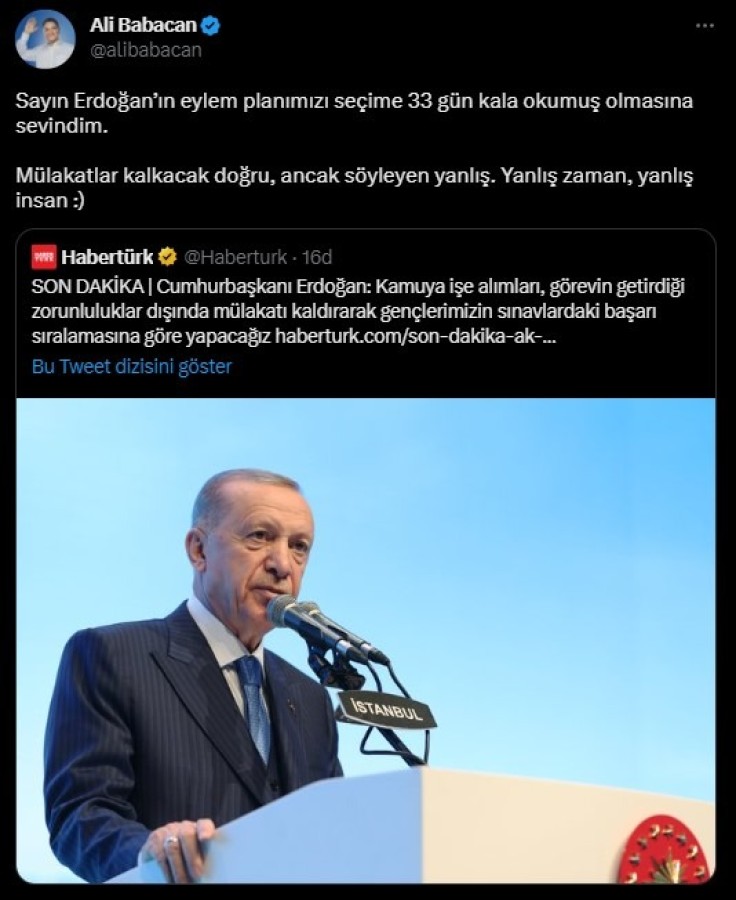This screenshot has height=900, width=736.
Task: Click the microphones in the photo
Action: (x=324, y=627)
